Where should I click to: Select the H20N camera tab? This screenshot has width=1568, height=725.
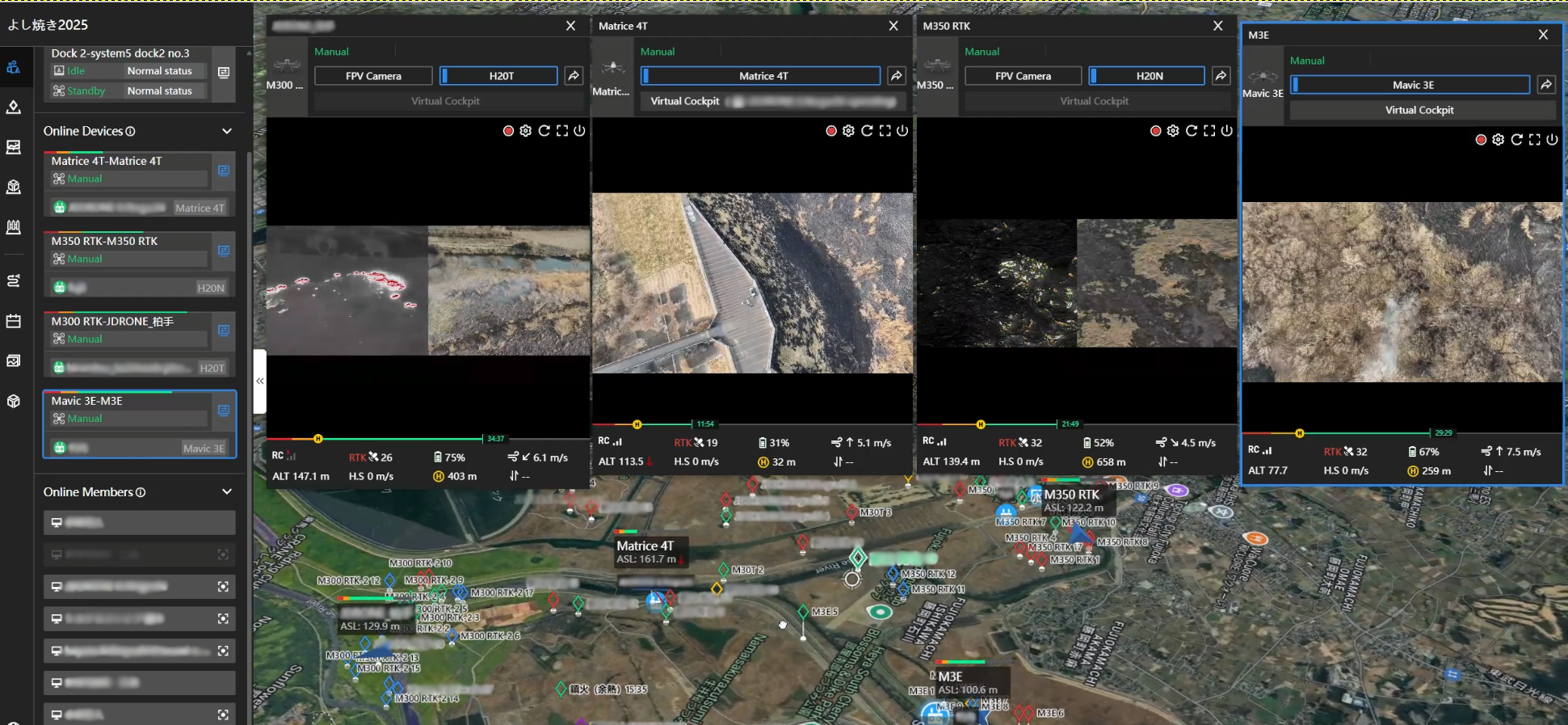(1147, 76)
